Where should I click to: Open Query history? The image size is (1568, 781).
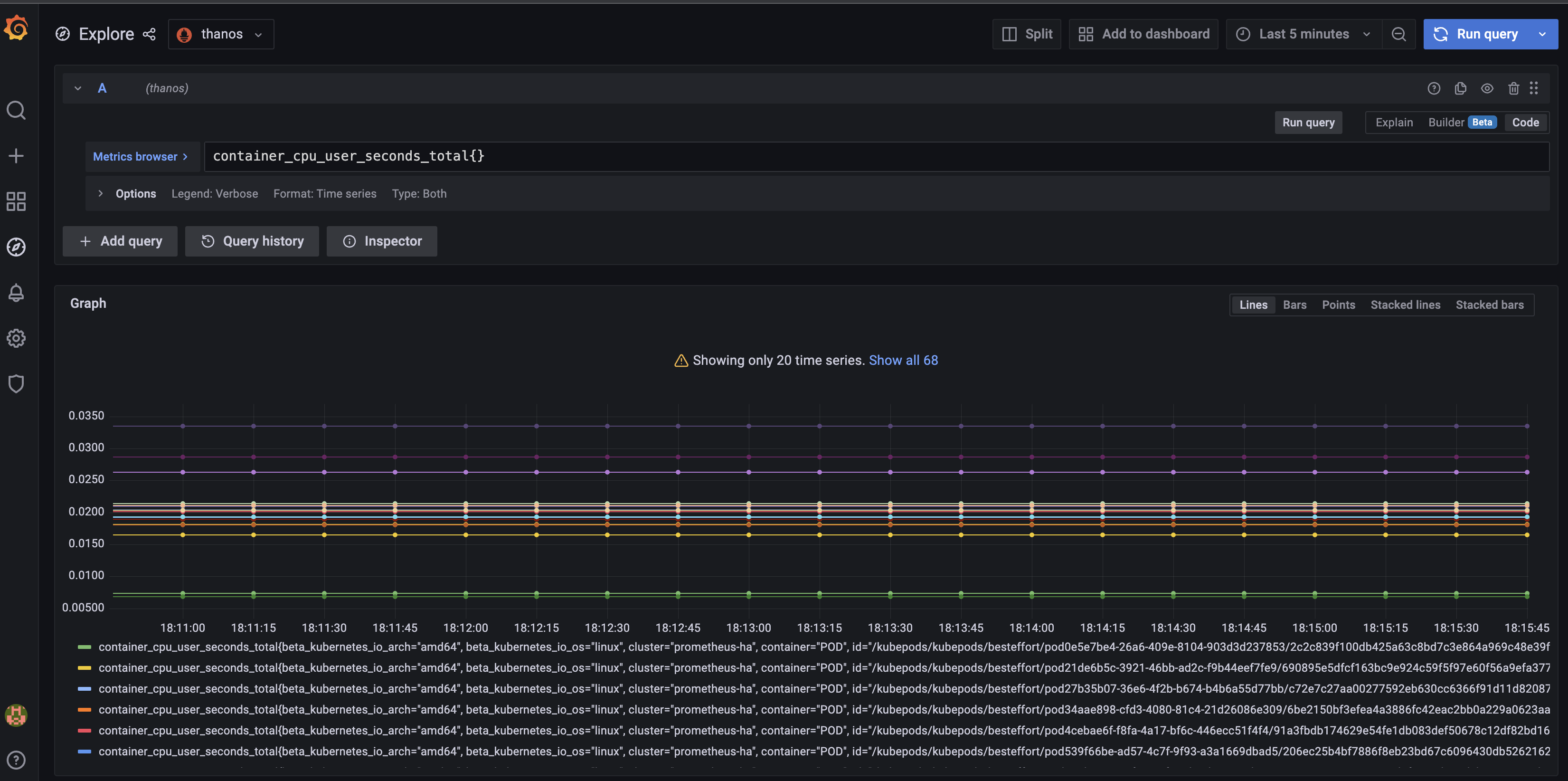pyautogui.click(x=252, y=241)
